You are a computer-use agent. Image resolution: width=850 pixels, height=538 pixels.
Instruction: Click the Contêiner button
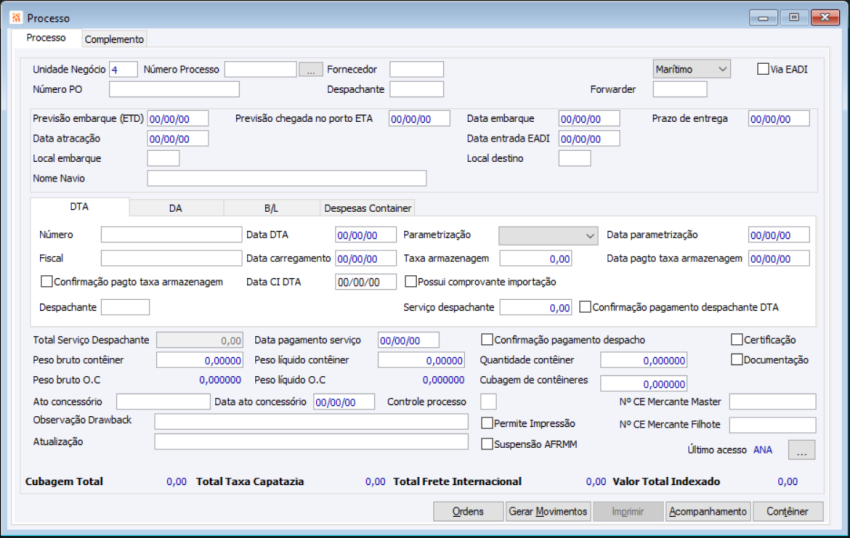788,511
